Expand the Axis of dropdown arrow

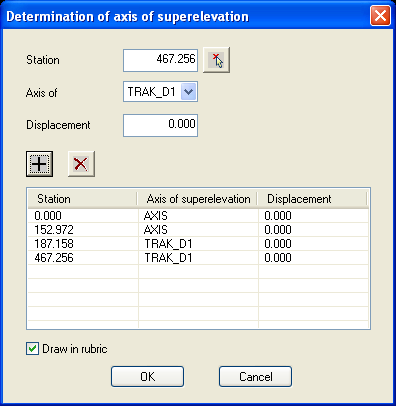pos(189,92)
